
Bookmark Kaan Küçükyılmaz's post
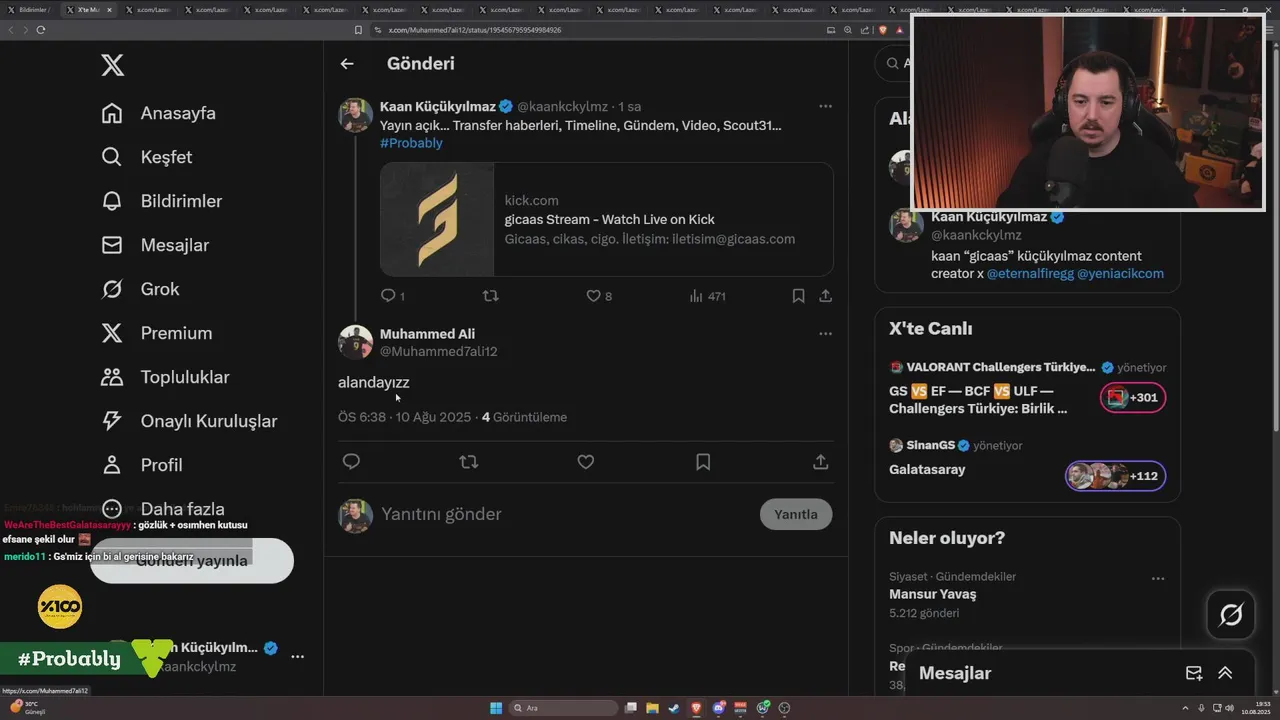tap(798, 296)
